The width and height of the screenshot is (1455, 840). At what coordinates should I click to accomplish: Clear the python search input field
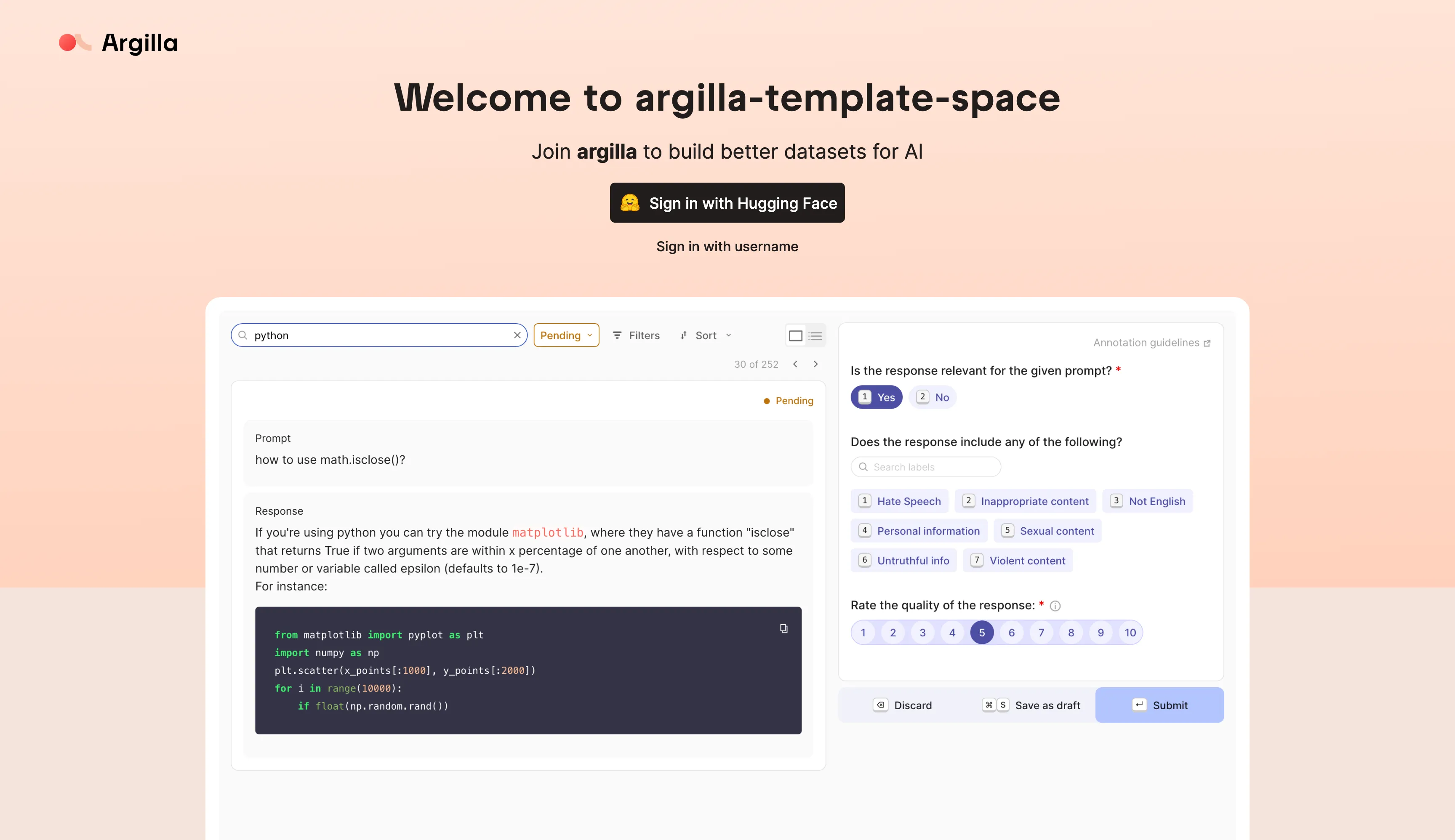[x=518, y=335]
